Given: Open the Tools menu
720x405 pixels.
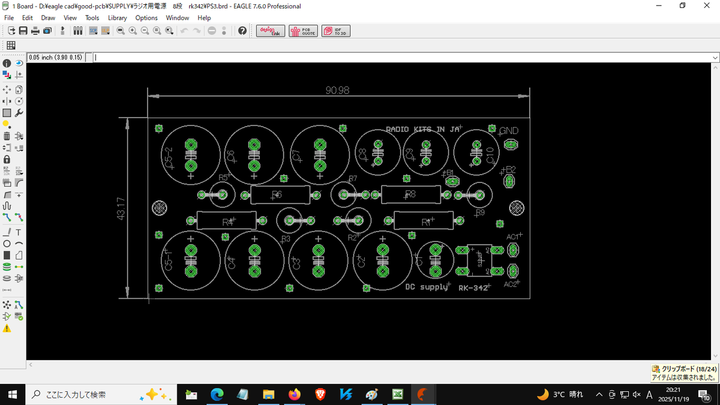Looking at the screenshot, I should 92,18.
